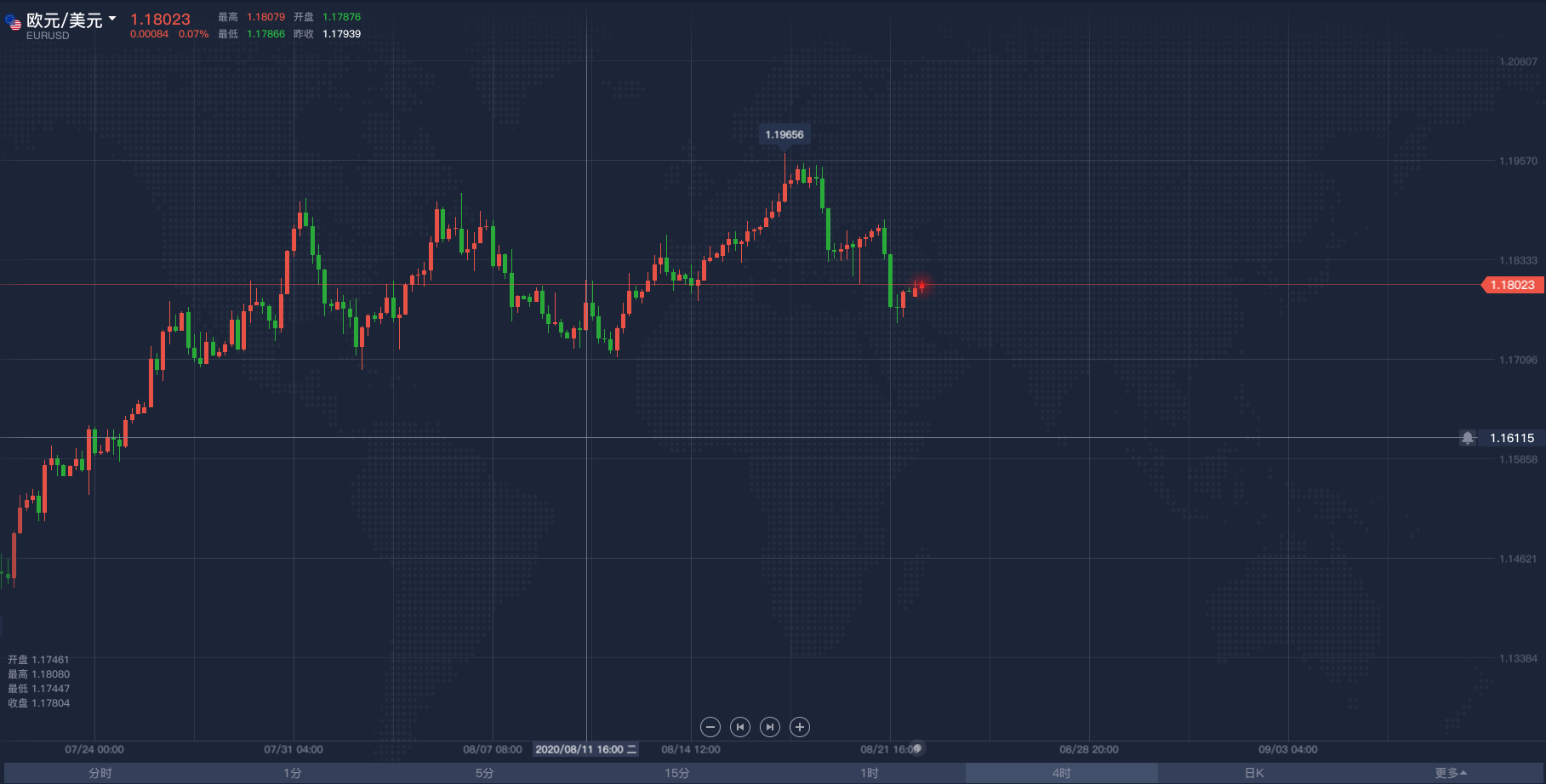Viewport: 1546px width, 784px height.
Task: Select the 1分 timeframe tab
Action: point(293,773)
